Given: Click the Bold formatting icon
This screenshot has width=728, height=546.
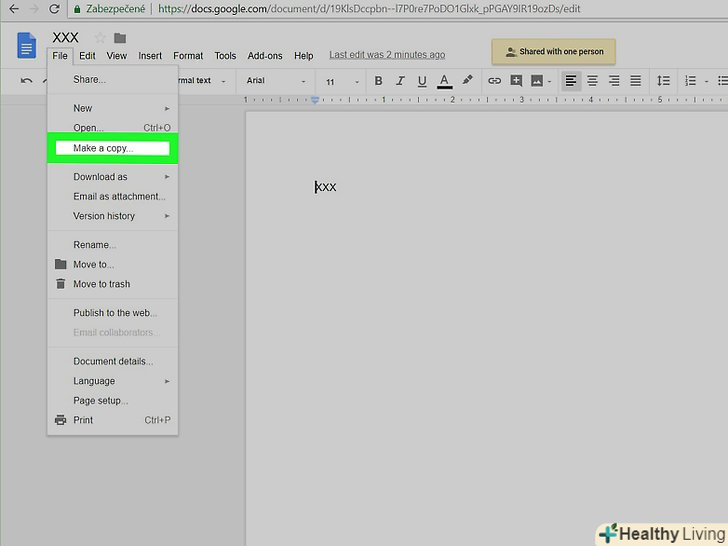Looking at the screenshot, I should (378, 81).
